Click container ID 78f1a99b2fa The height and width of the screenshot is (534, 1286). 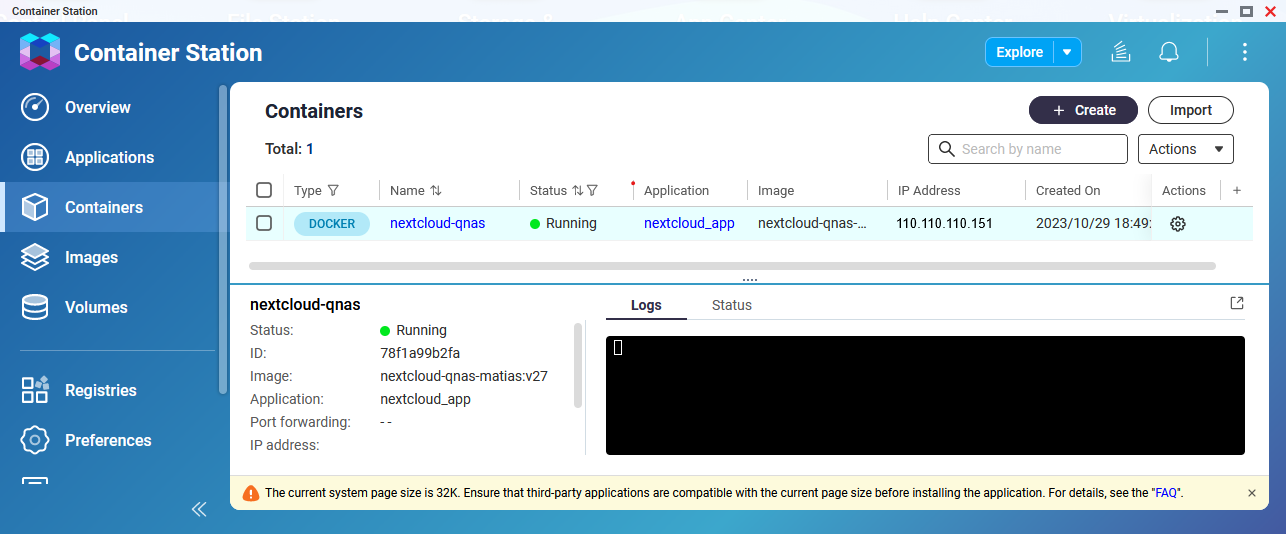pos(420,353)
